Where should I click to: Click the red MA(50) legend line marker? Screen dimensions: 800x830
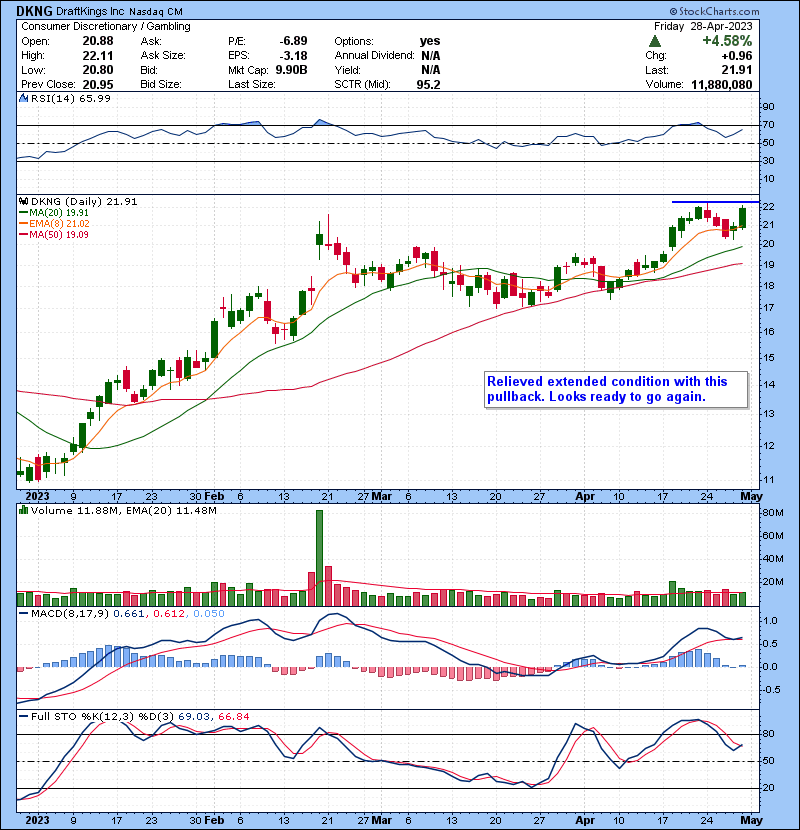tap(23, 235)
